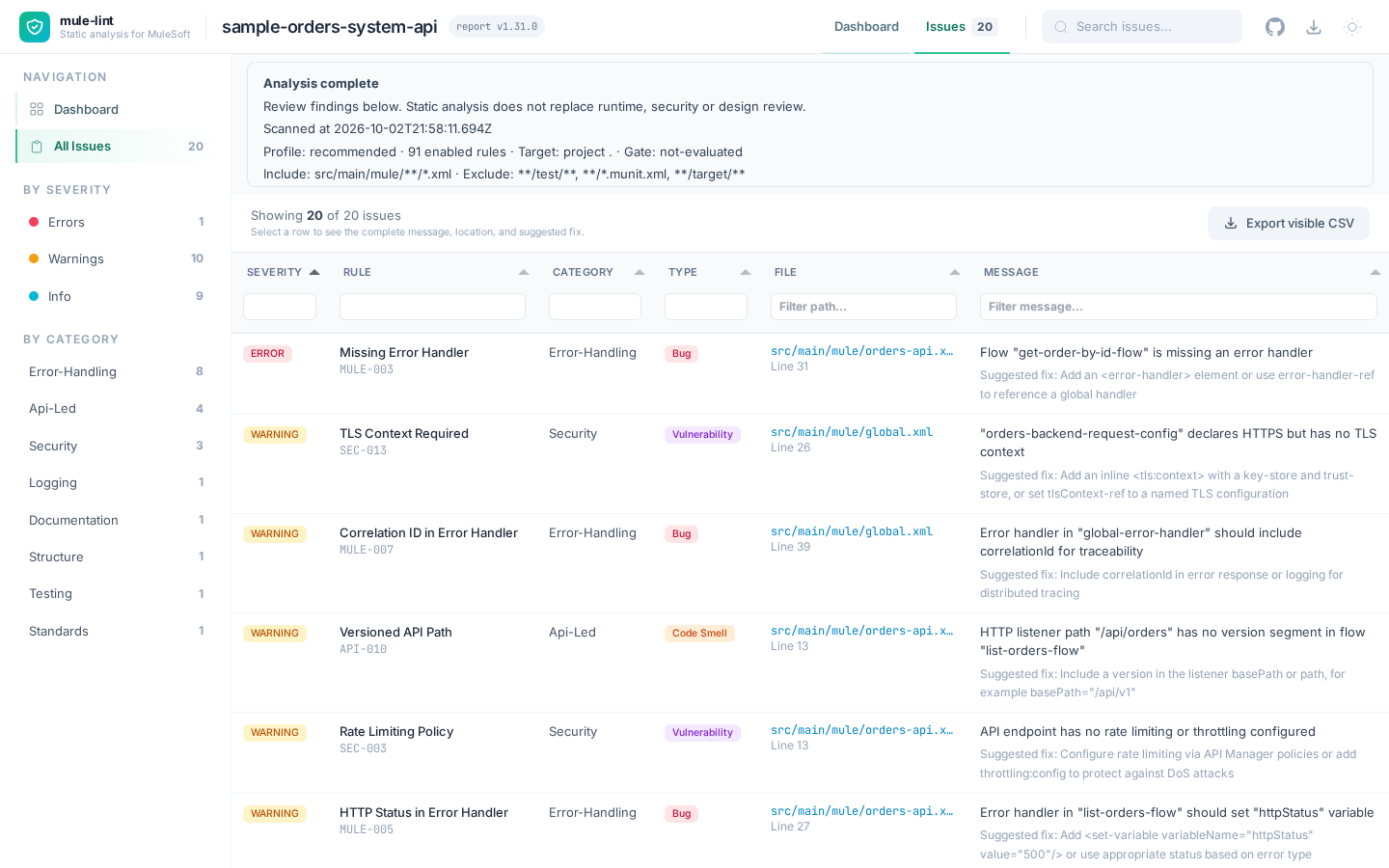The width and height of the screenshot is (1389, 868).
Task: Click the download report icon in header
Action: [1314, 27]
